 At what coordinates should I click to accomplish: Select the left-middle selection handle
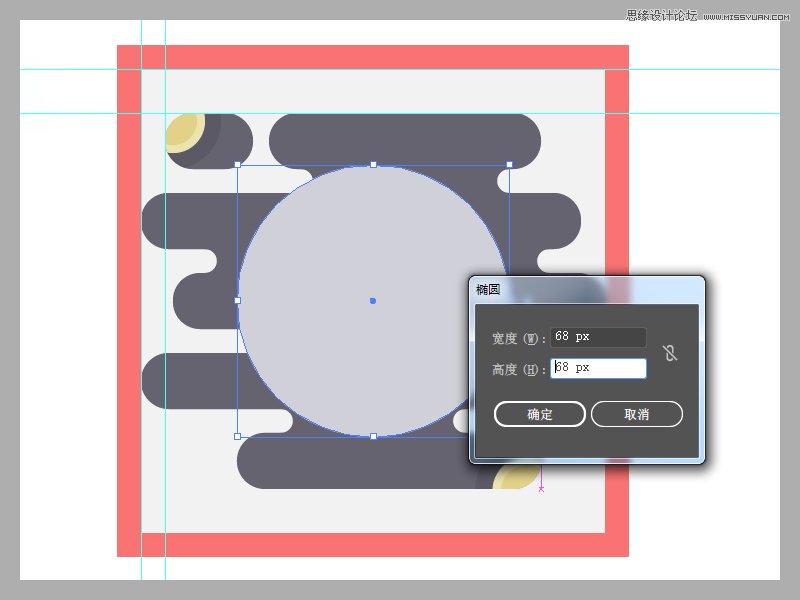(x=237, y=301)
